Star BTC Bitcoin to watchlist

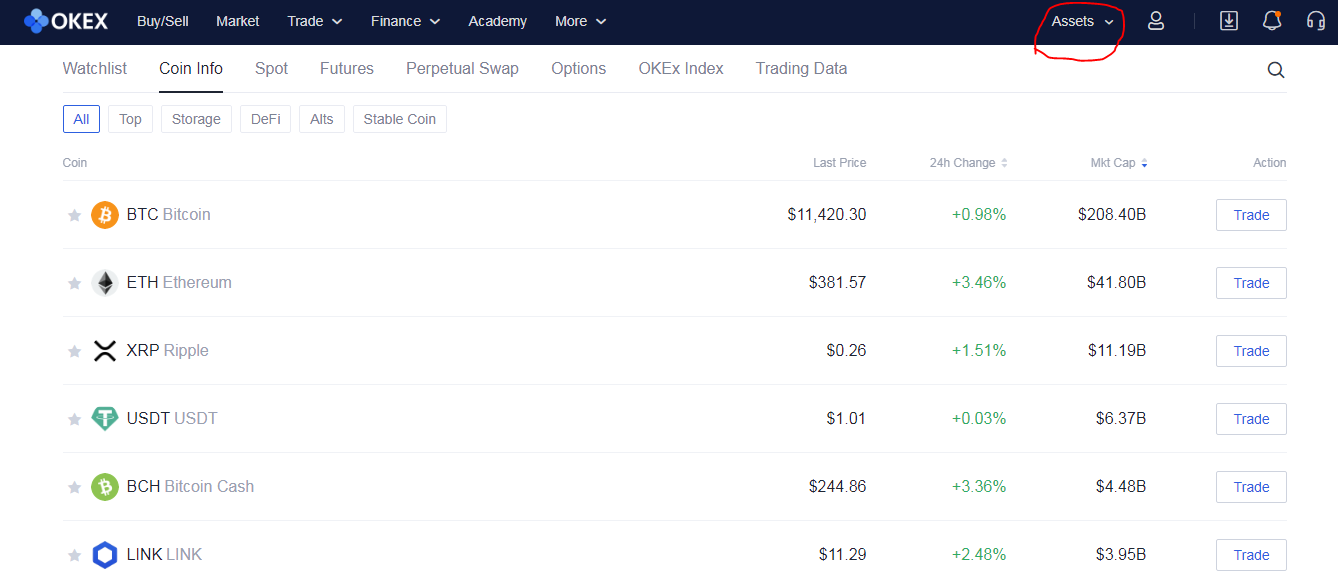(74, 215)
